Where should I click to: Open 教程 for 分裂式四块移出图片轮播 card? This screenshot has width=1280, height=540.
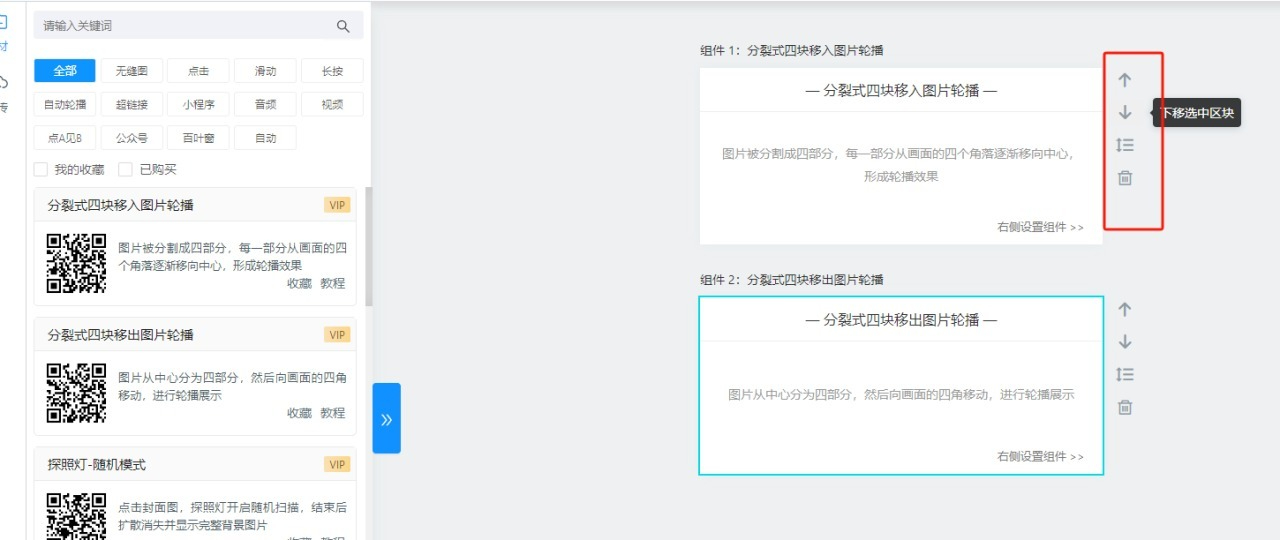click(x=333, y=413)
